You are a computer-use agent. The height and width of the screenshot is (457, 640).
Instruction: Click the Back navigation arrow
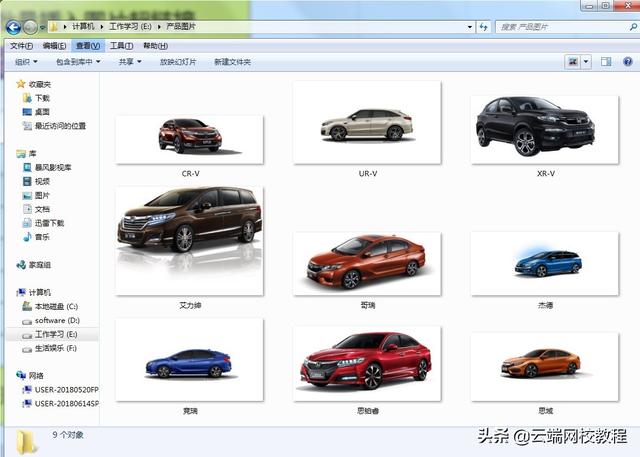13,27
